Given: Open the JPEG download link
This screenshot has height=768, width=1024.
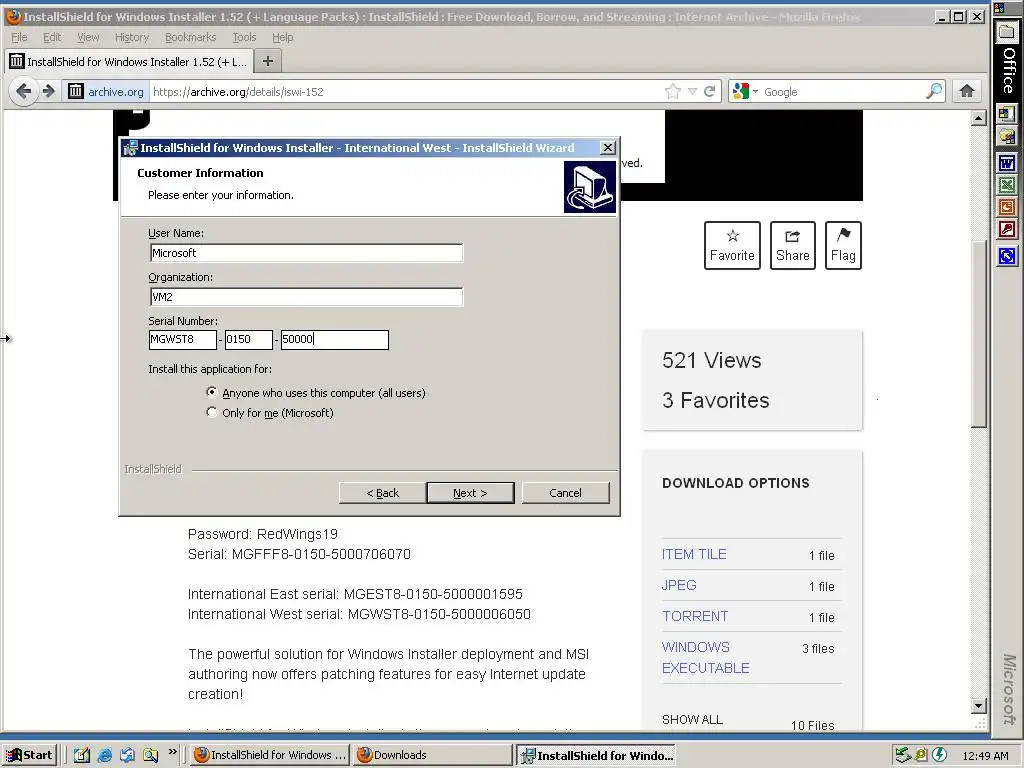Looking at the screenshot, I should tap(679, 585).
